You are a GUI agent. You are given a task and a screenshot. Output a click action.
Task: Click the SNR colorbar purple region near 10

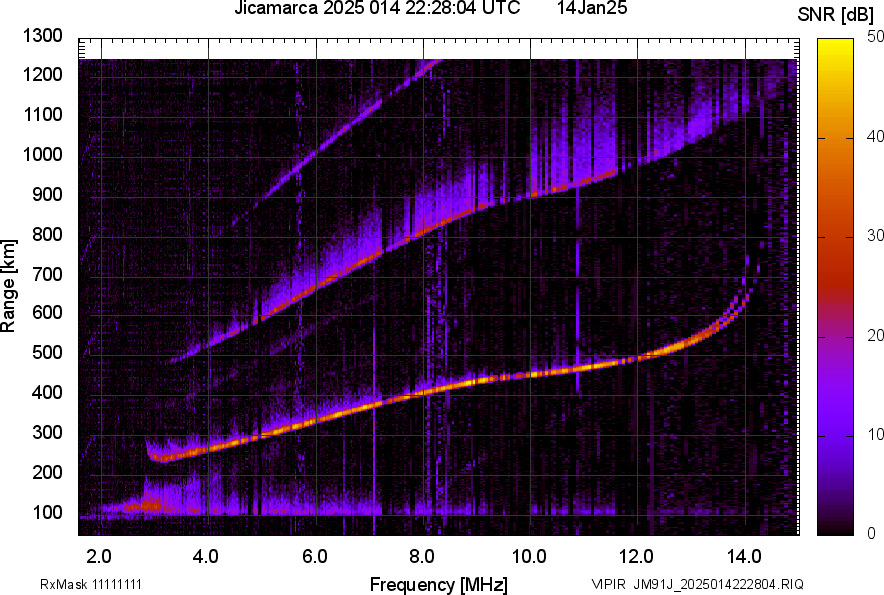pos(836,435)
